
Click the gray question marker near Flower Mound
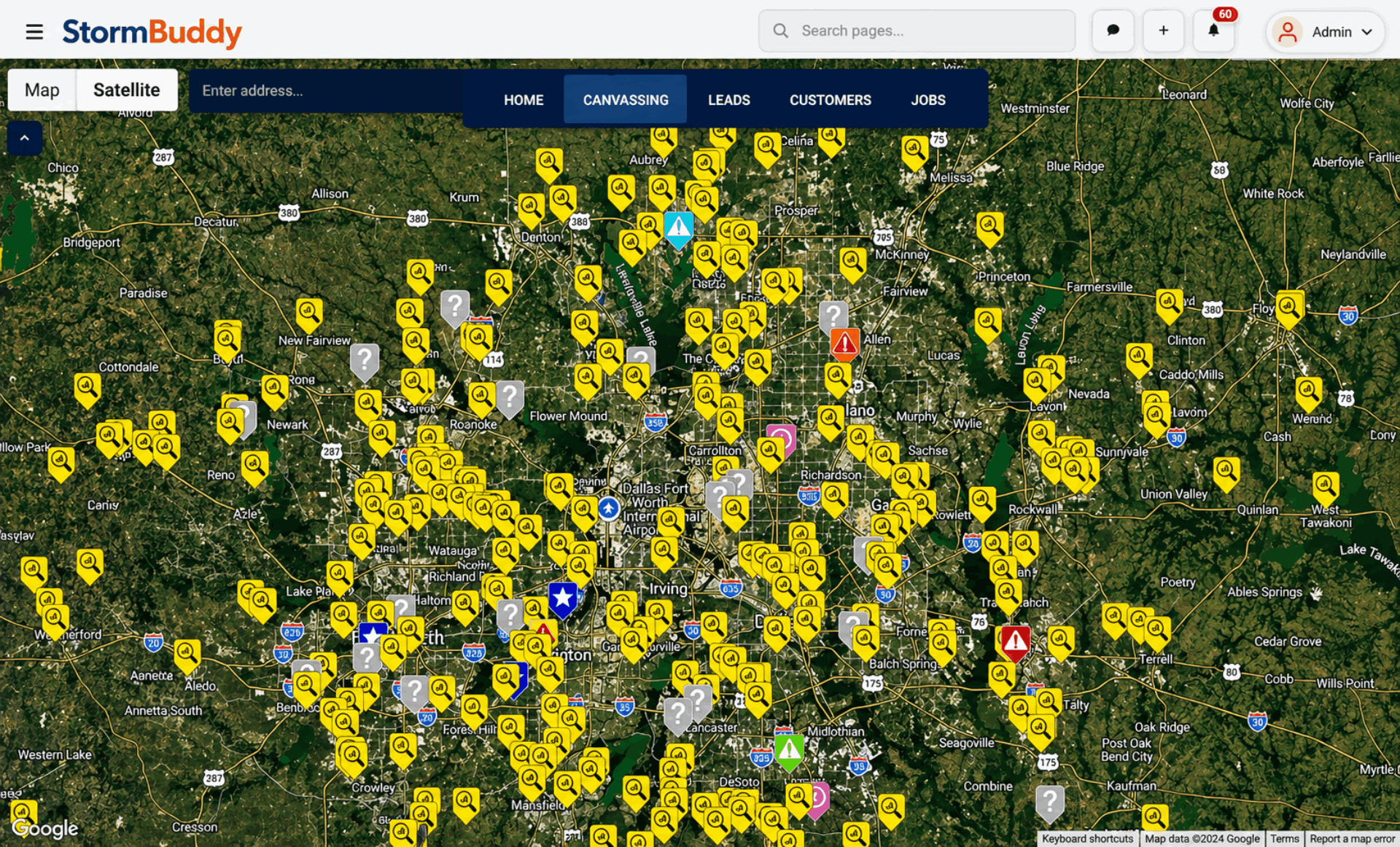[x=510, y=397]
